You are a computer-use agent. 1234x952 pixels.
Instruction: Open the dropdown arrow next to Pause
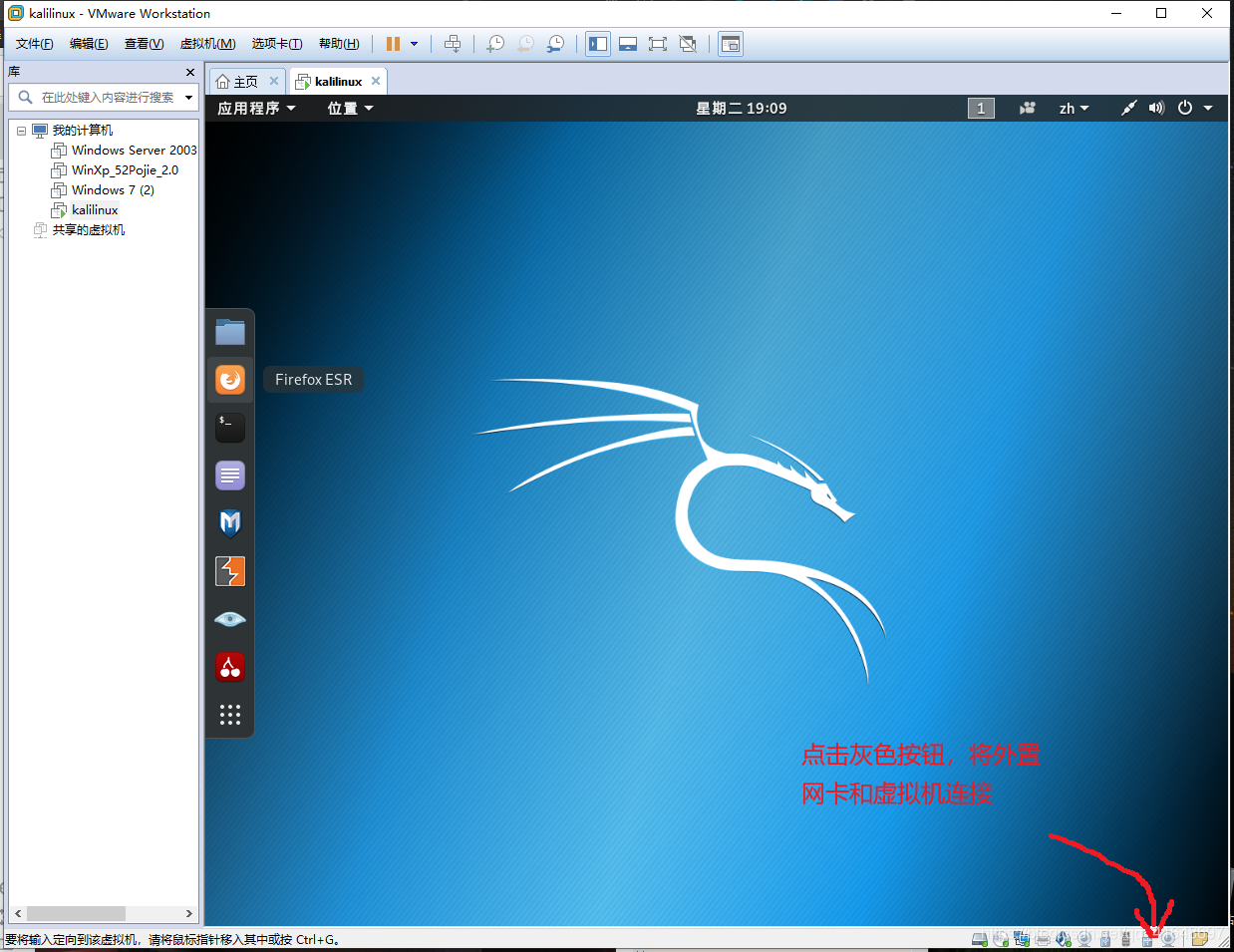[x=414, y=44]
